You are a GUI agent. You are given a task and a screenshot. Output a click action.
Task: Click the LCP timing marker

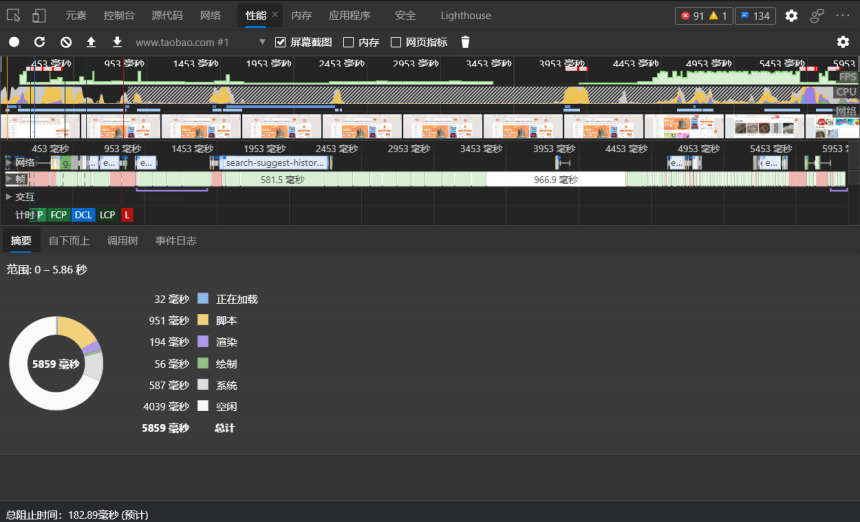click(108, 215)
